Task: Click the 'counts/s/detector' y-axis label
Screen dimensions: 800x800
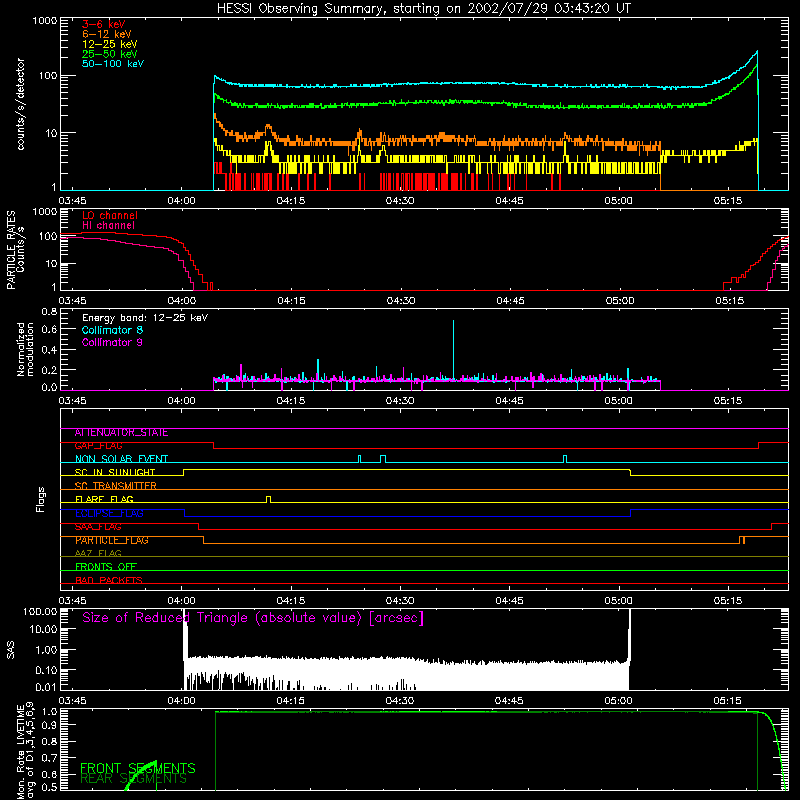Action: (21, 104)
